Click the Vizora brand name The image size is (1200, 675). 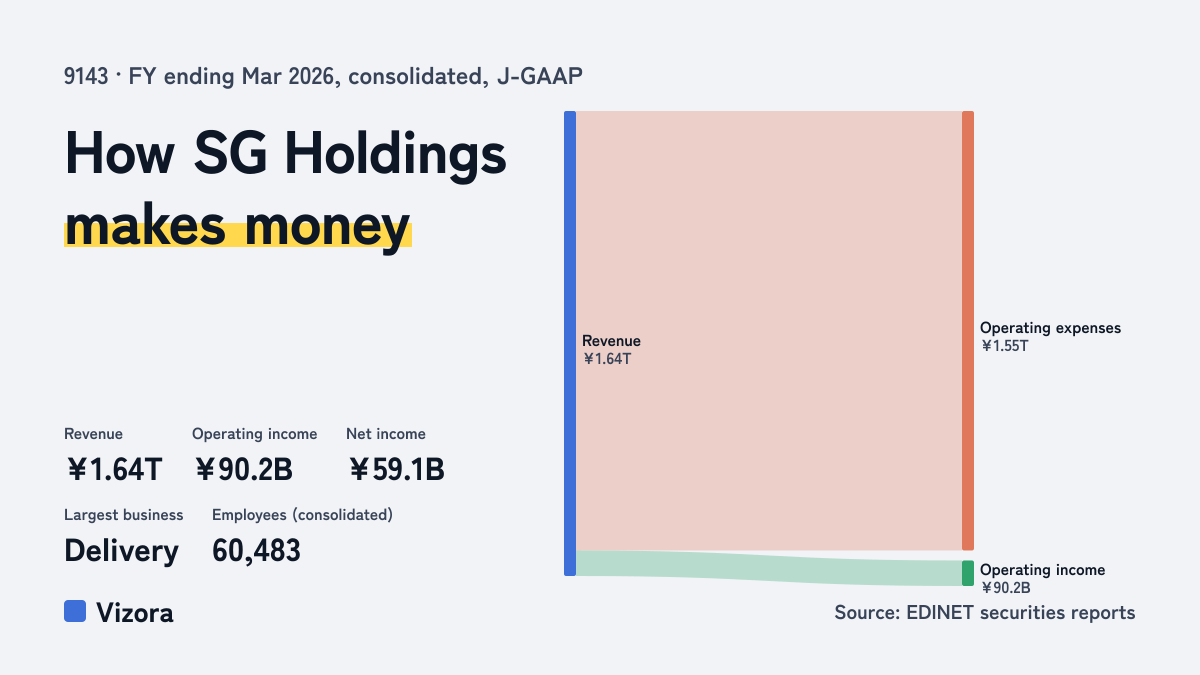click(x=134, y=613)
